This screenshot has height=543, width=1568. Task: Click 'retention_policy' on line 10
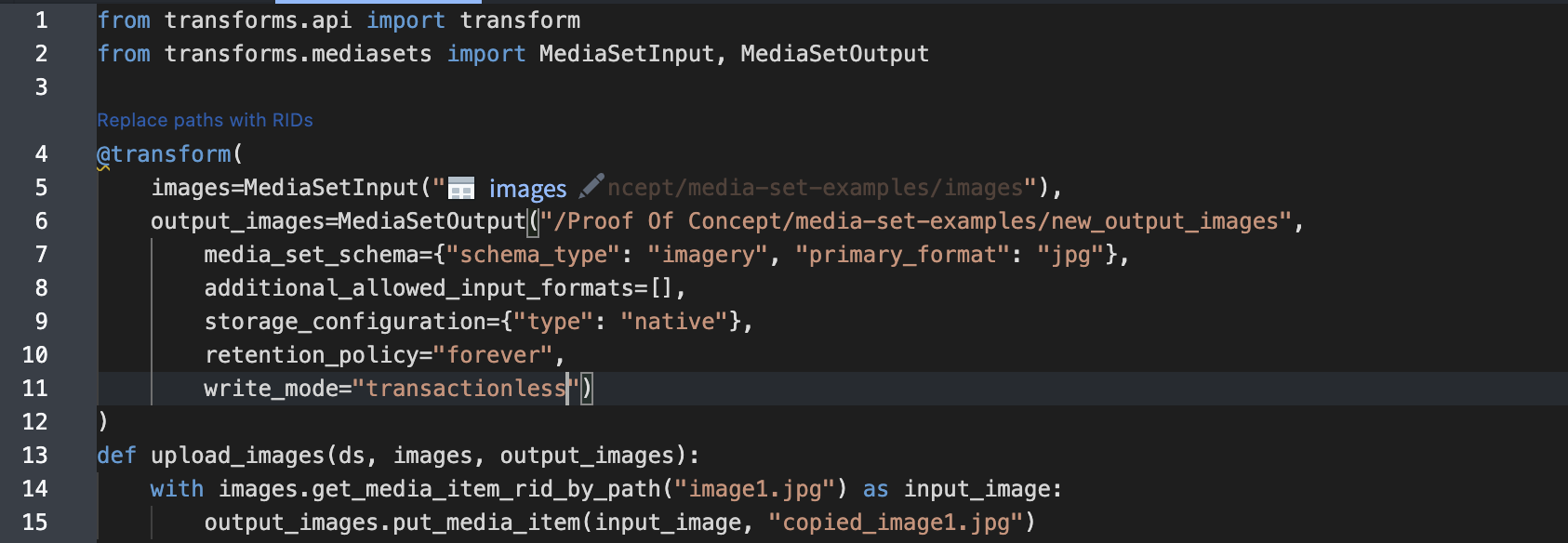click(312, 355)
